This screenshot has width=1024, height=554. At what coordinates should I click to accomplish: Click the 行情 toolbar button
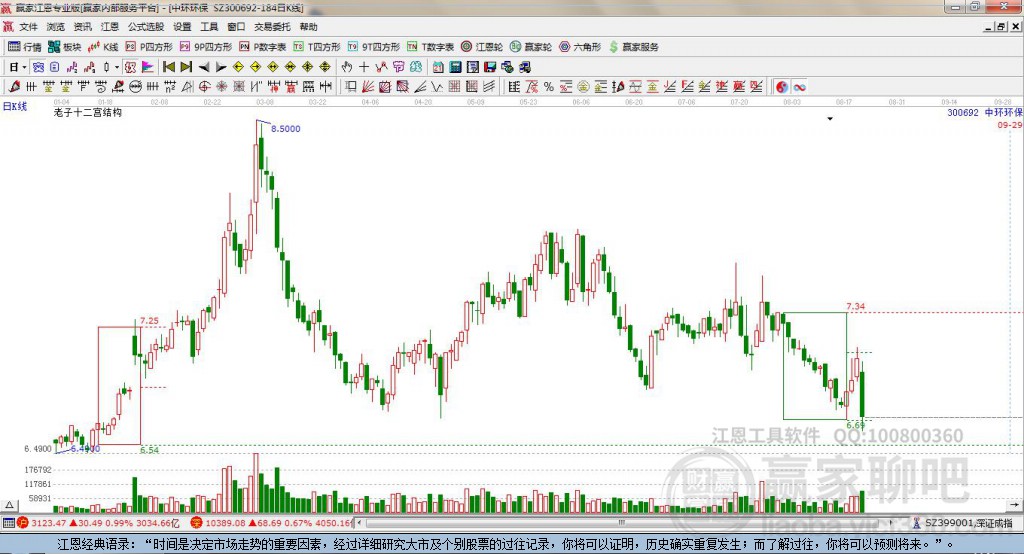tap(25, 47)
